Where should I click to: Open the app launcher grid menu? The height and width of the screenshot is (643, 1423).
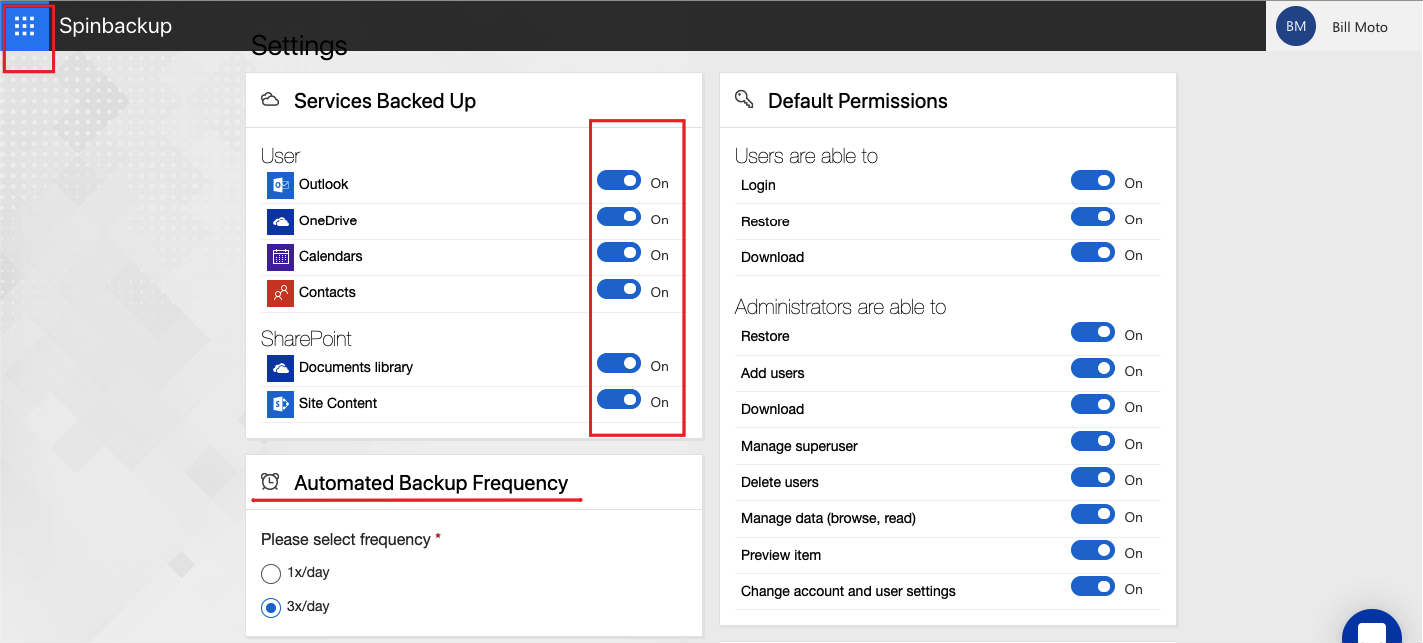pos(25,26)
